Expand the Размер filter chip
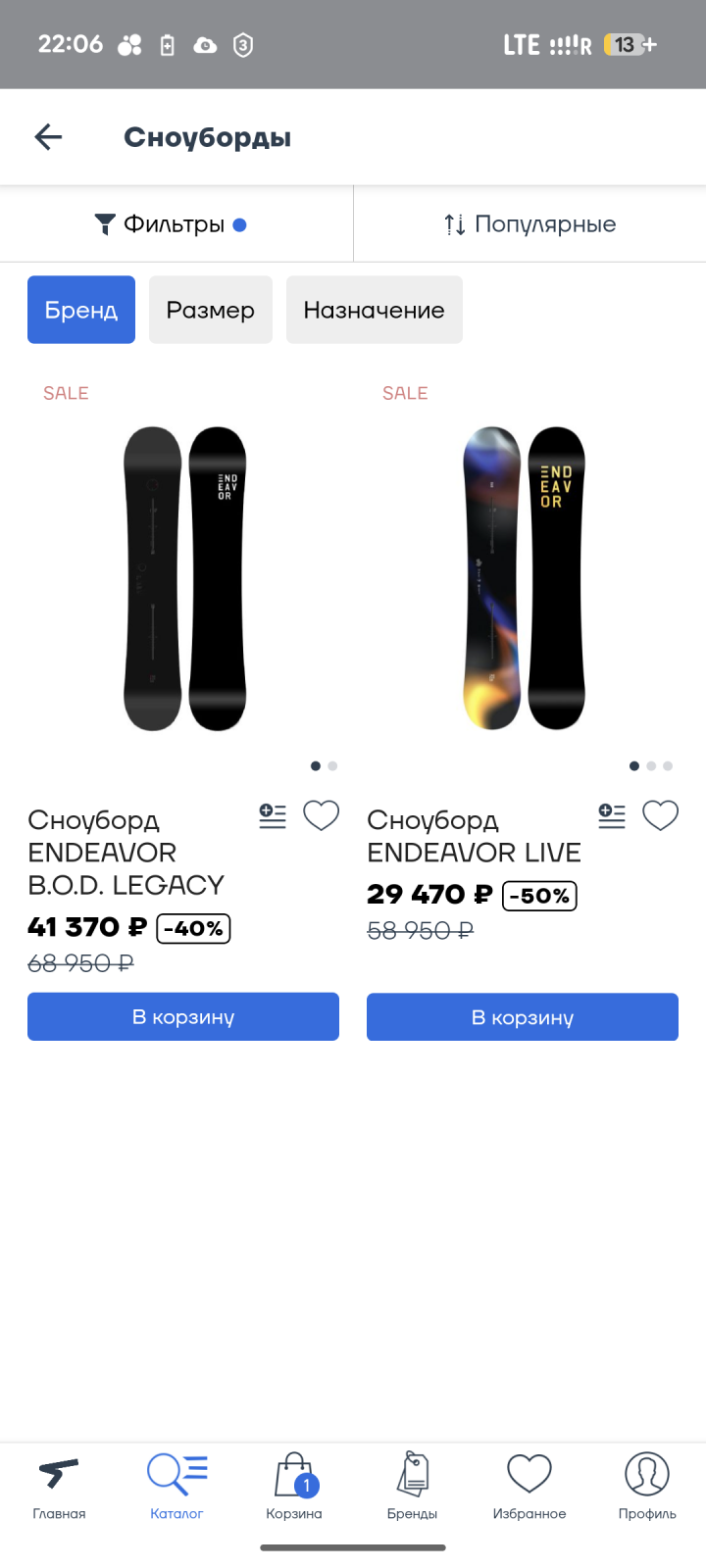Screen dimensions: 706x1568 (211, 310)
